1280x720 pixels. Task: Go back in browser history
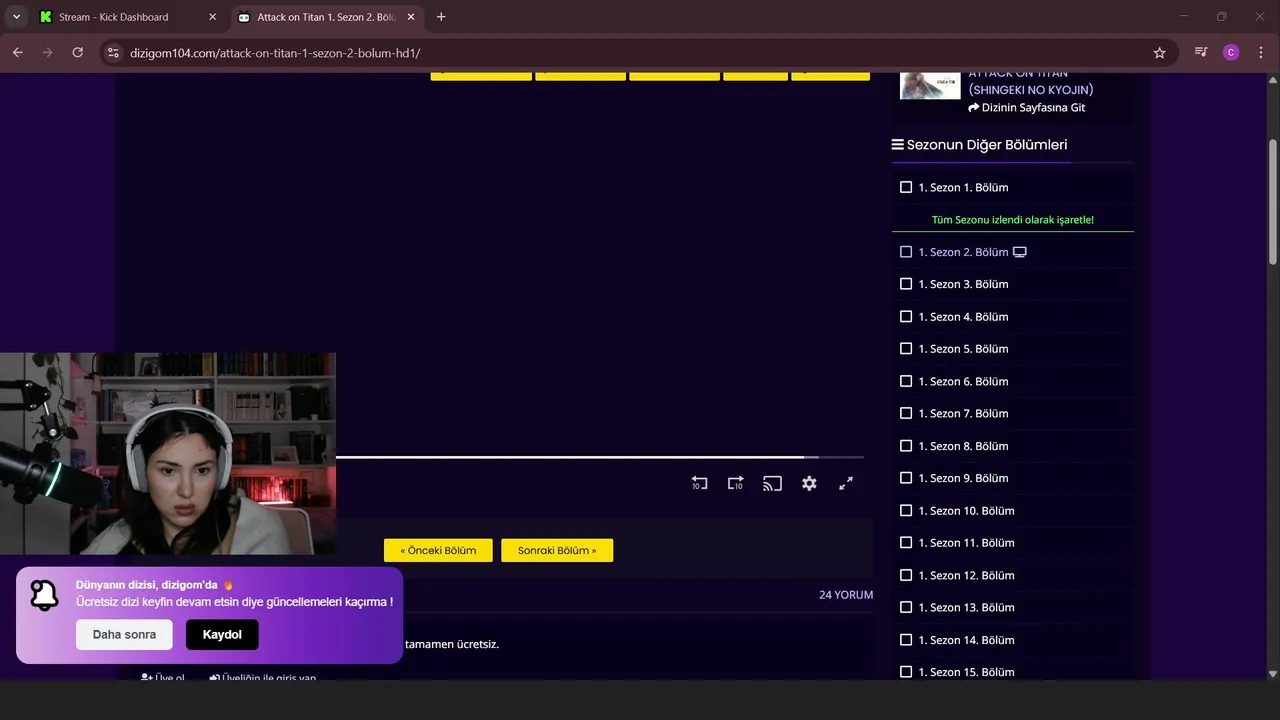pyautogui.click(x=18, y=53)
